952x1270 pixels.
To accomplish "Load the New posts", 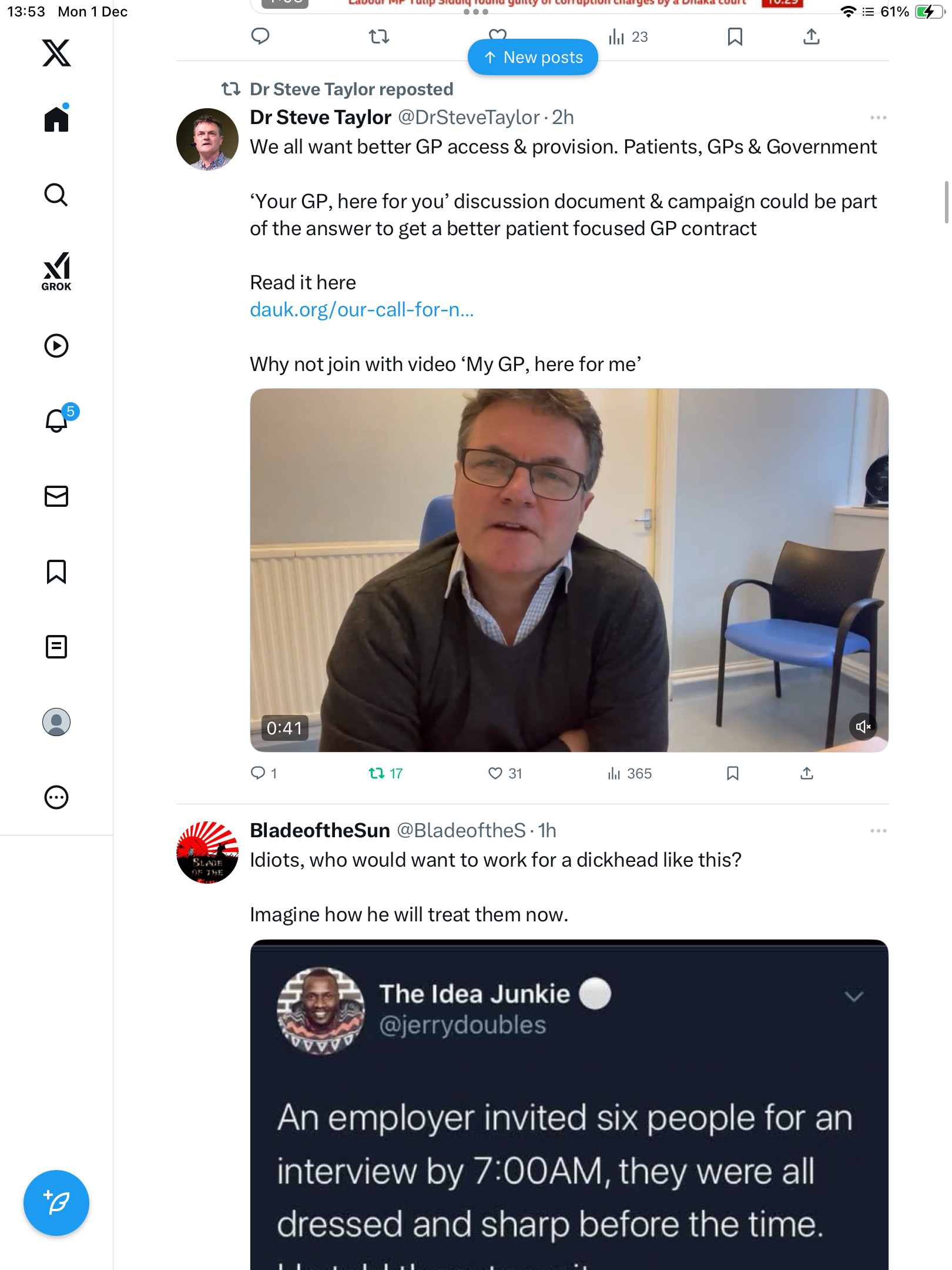I will 532,57.
